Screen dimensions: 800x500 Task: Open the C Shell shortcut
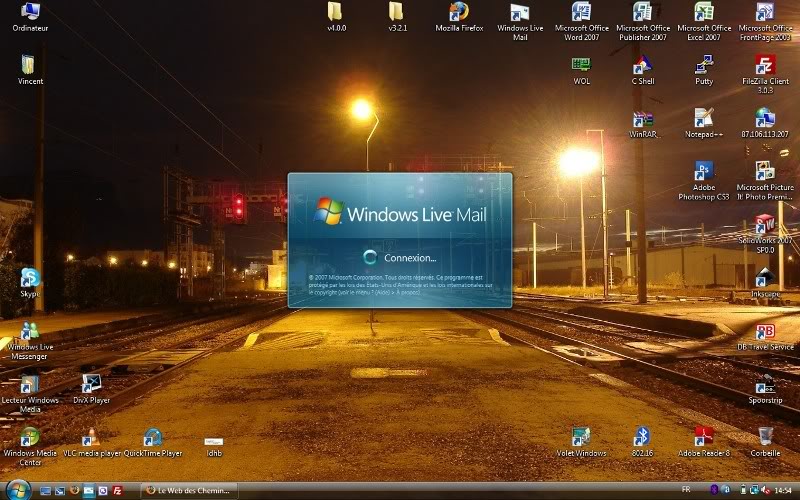642,70
